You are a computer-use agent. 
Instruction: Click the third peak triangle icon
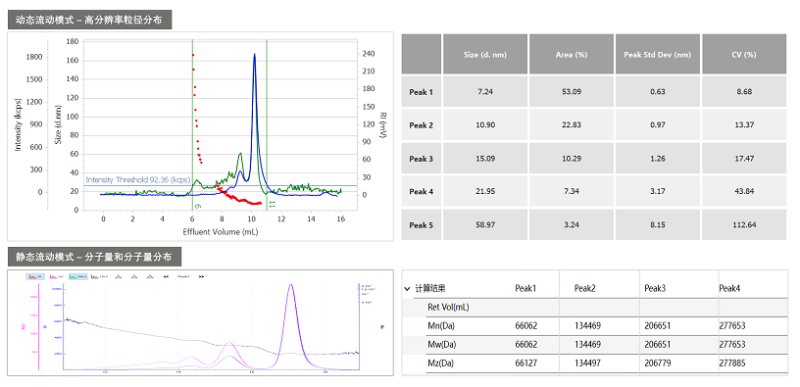(x=150, y=276)
